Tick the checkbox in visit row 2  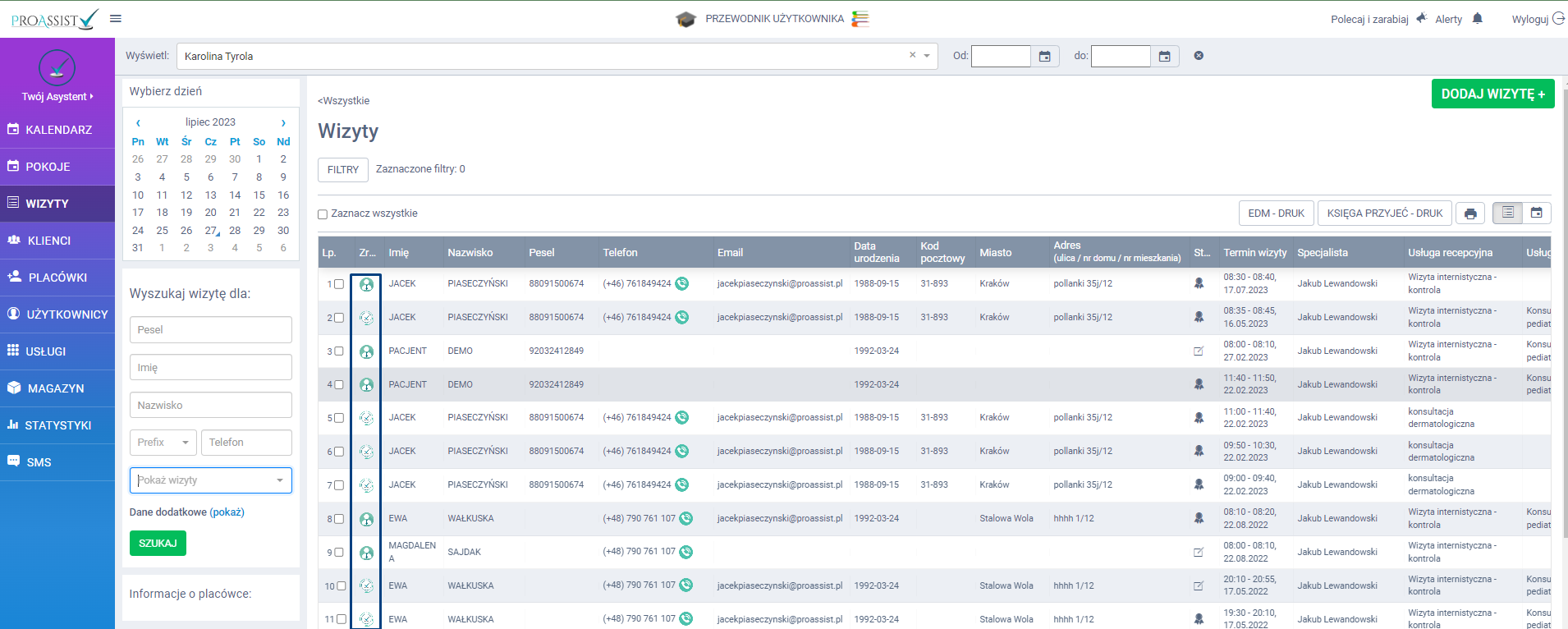click(x=338, y=318)
